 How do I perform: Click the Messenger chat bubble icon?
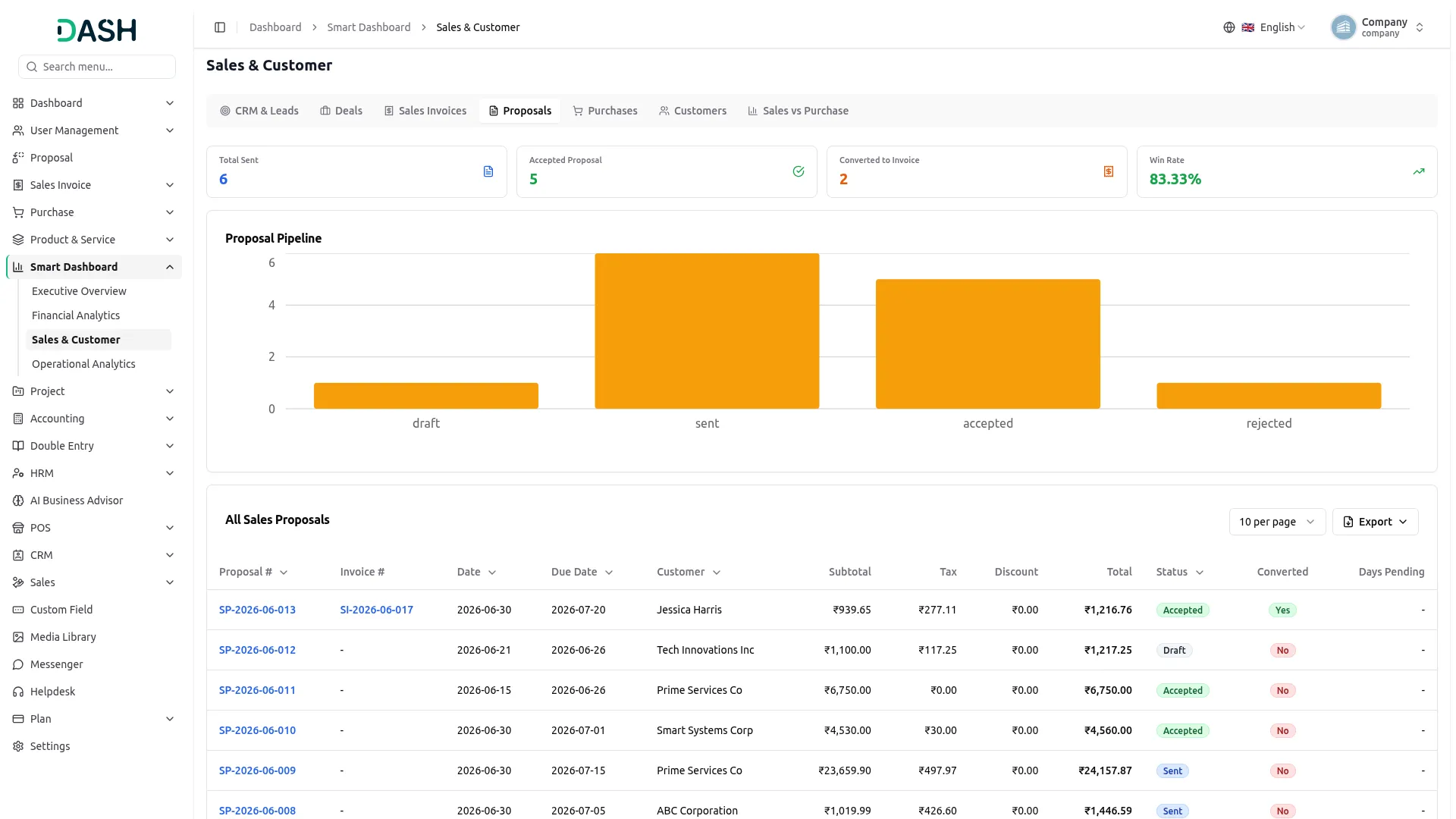(x=18, y=664)
